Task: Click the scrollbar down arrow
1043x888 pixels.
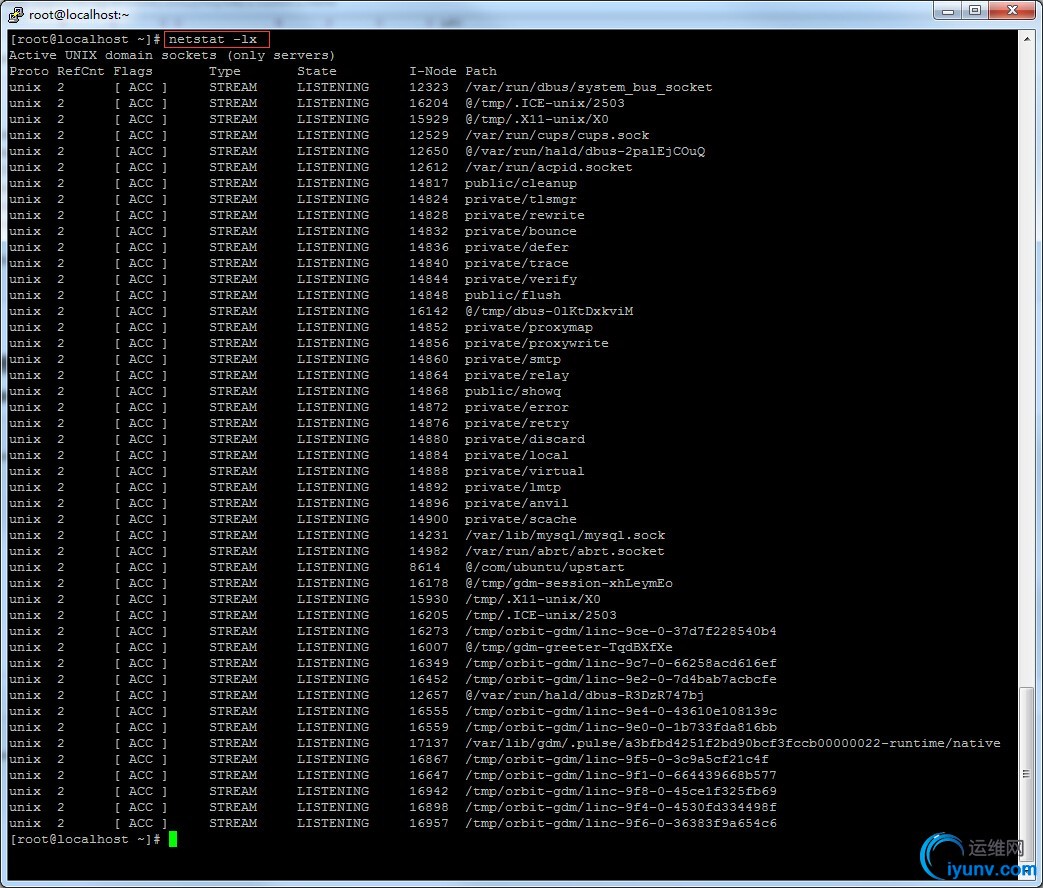Action: point(1027,872)
